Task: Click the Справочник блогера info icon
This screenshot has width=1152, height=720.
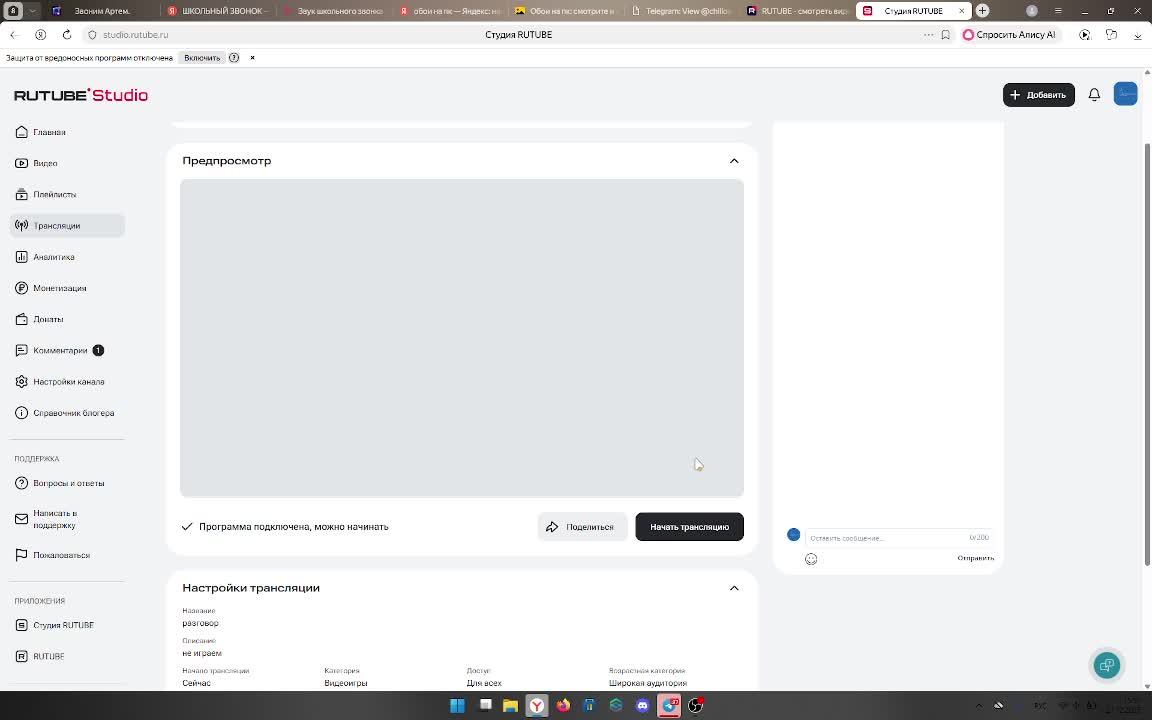Action: (21, 413)
